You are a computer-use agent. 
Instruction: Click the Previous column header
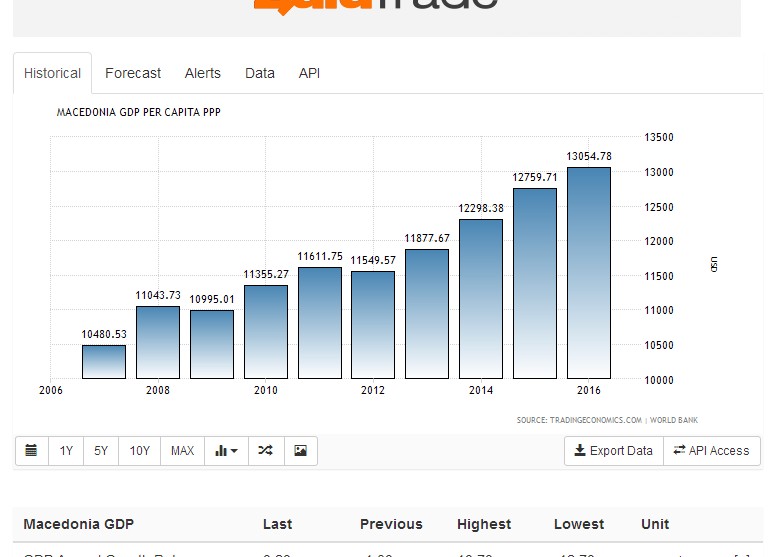click(x=391, y=524)
